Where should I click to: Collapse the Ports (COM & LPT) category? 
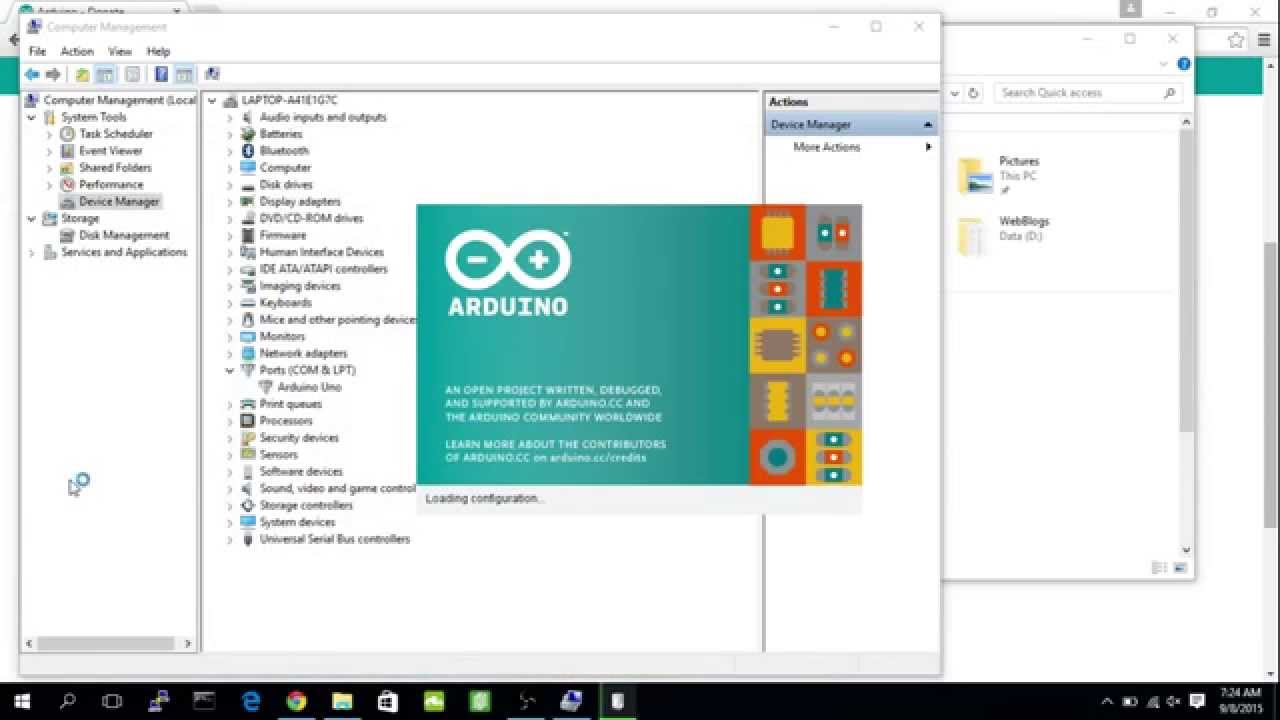(x=229, y=370)
